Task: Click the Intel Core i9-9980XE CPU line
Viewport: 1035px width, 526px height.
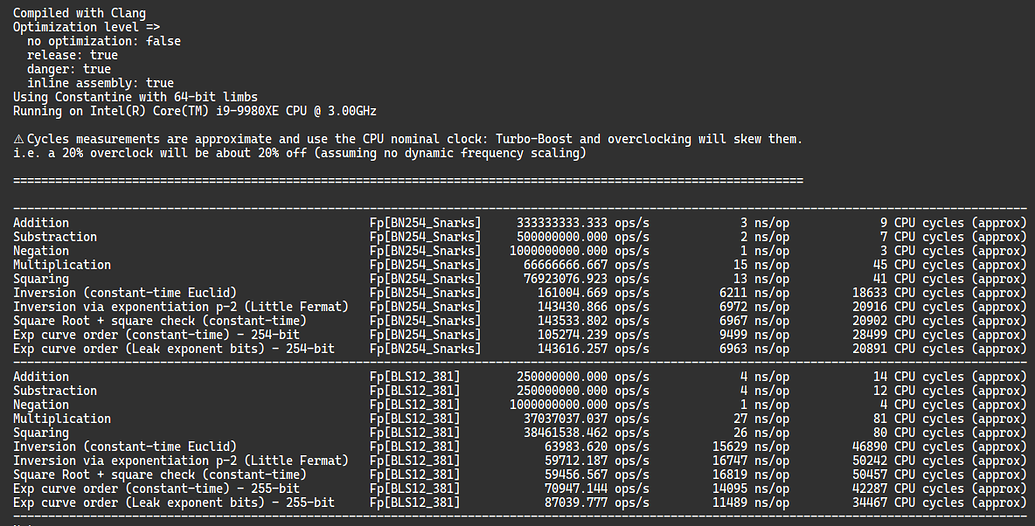Action: click(194, 111)
